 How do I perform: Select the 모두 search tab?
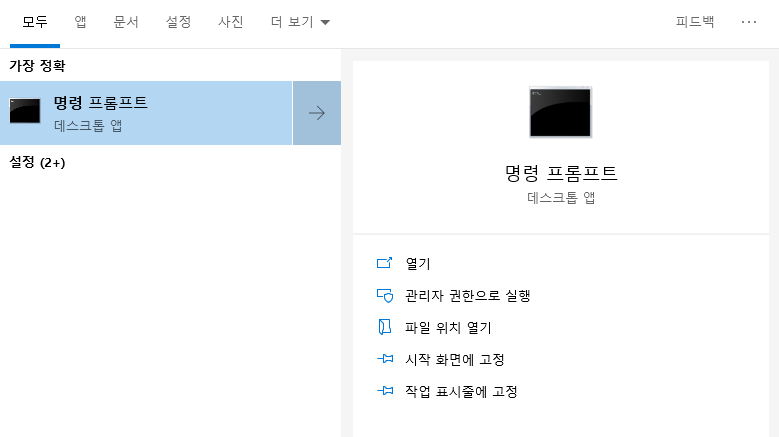coord(35,22)
